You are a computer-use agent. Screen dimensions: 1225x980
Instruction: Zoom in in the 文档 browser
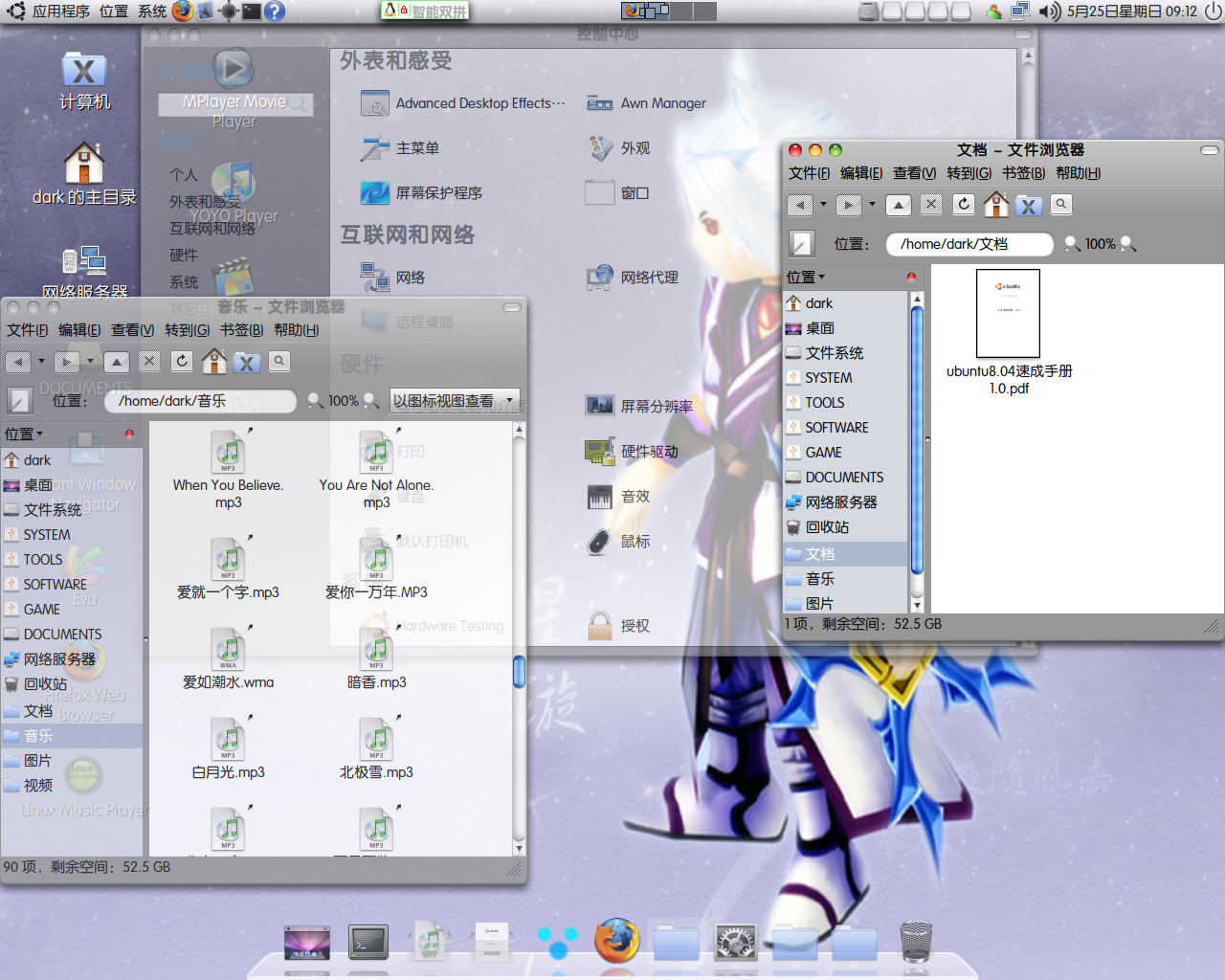click(1127, 244)
